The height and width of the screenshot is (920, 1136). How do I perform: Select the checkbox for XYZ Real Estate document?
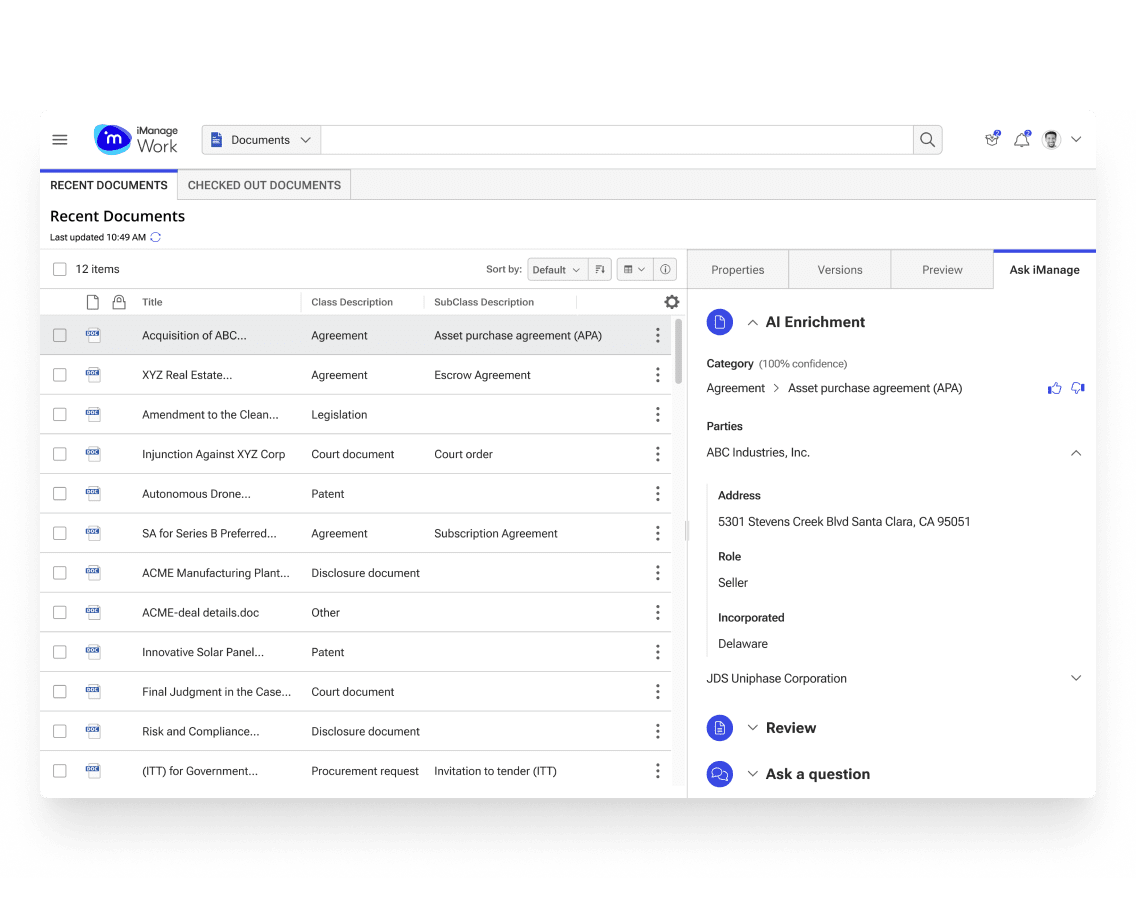pyautogui.click(x=59, y=375)
